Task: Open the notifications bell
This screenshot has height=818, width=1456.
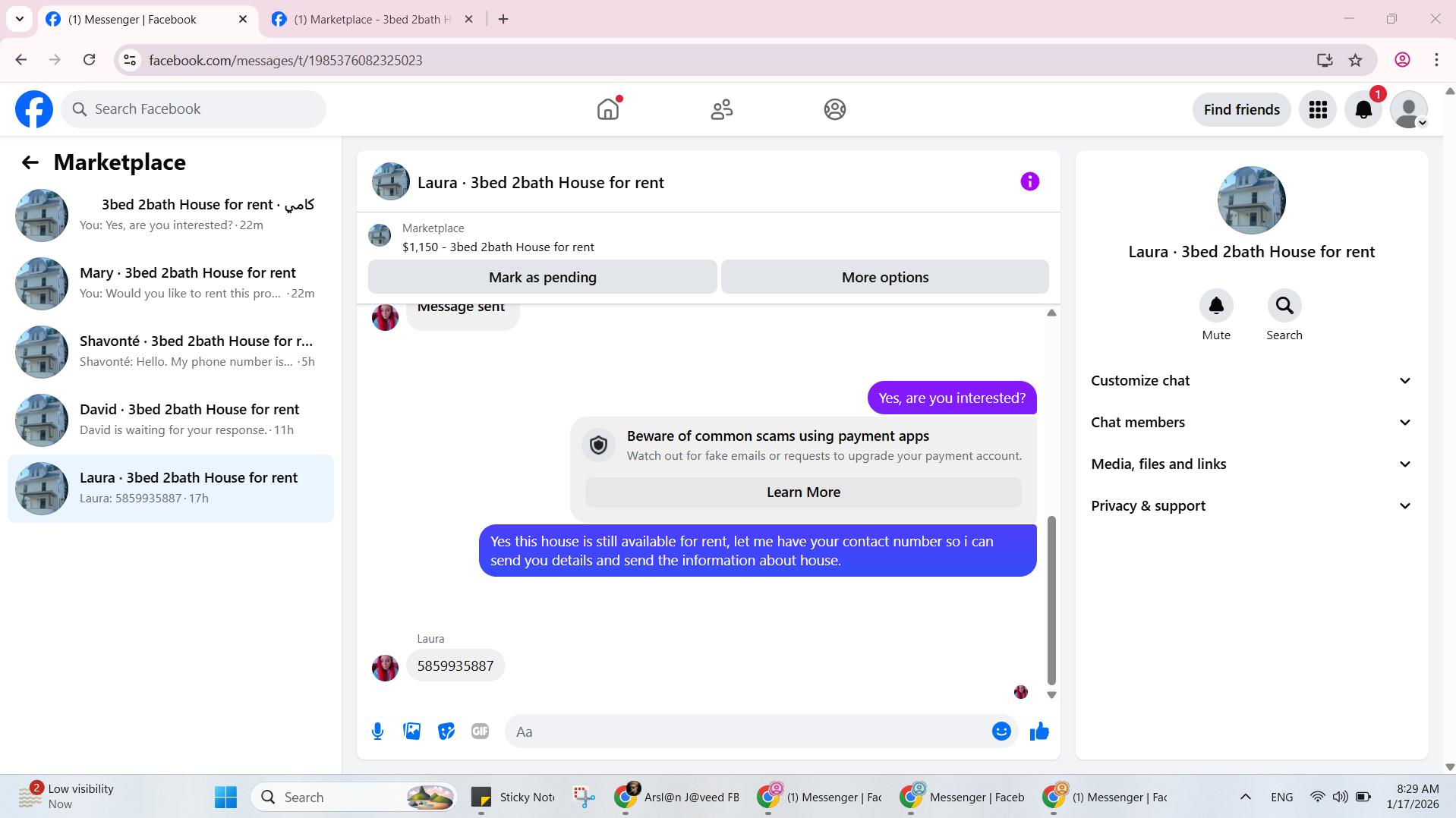Action: (x=1363, y=109)
